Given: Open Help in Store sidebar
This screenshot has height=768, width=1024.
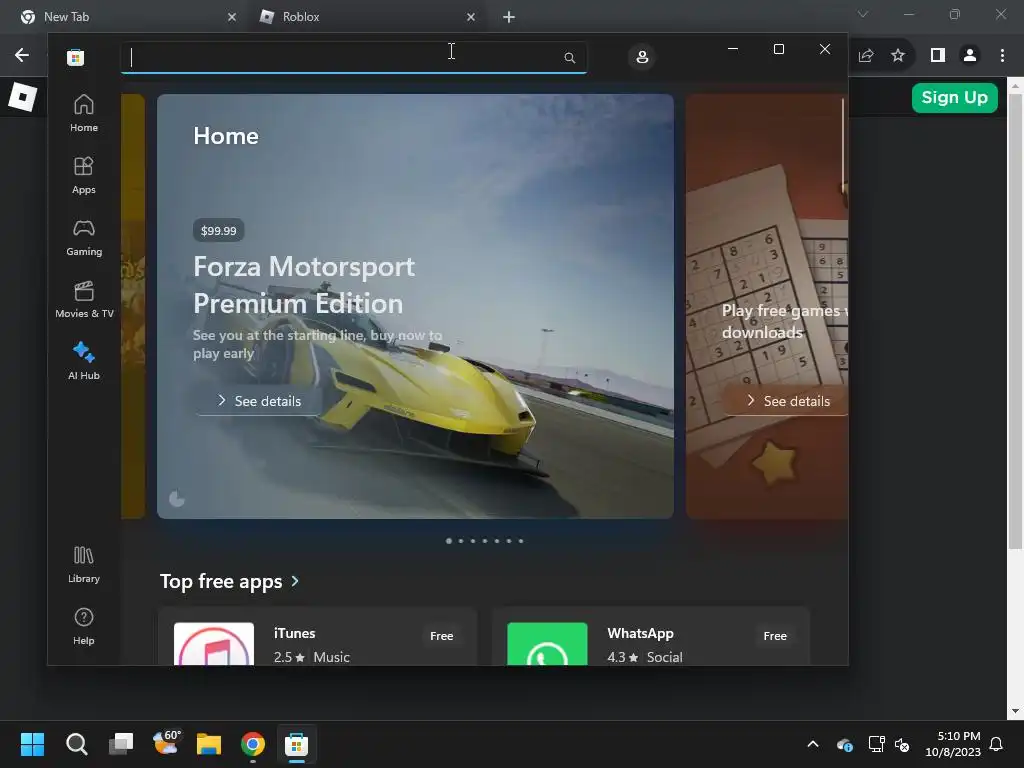Looking at the screenshot, I should point(84,626).
